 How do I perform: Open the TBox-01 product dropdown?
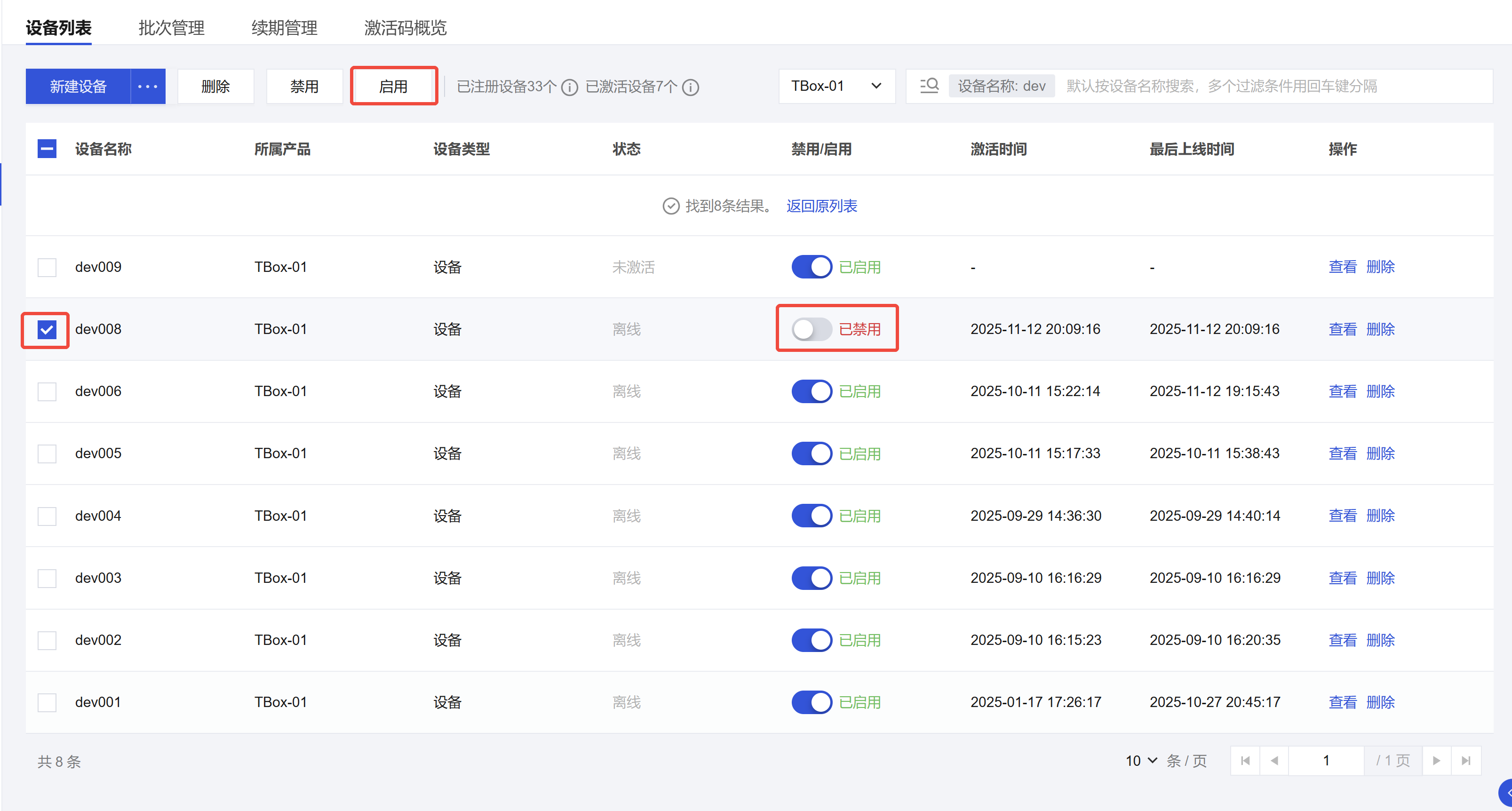(836, 86)
